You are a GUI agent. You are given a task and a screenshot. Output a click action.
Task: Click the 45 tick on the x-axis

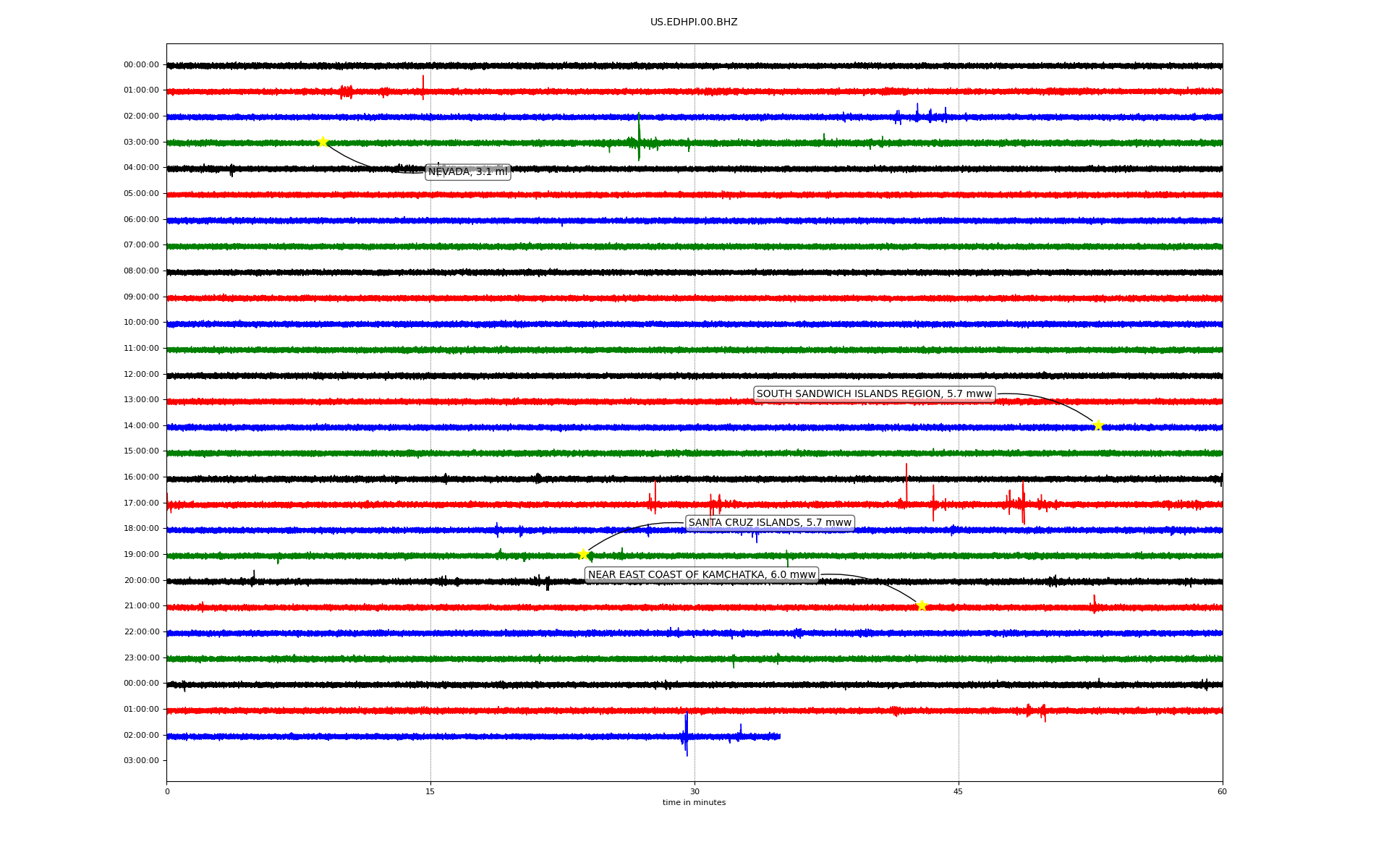click(959, 791)
